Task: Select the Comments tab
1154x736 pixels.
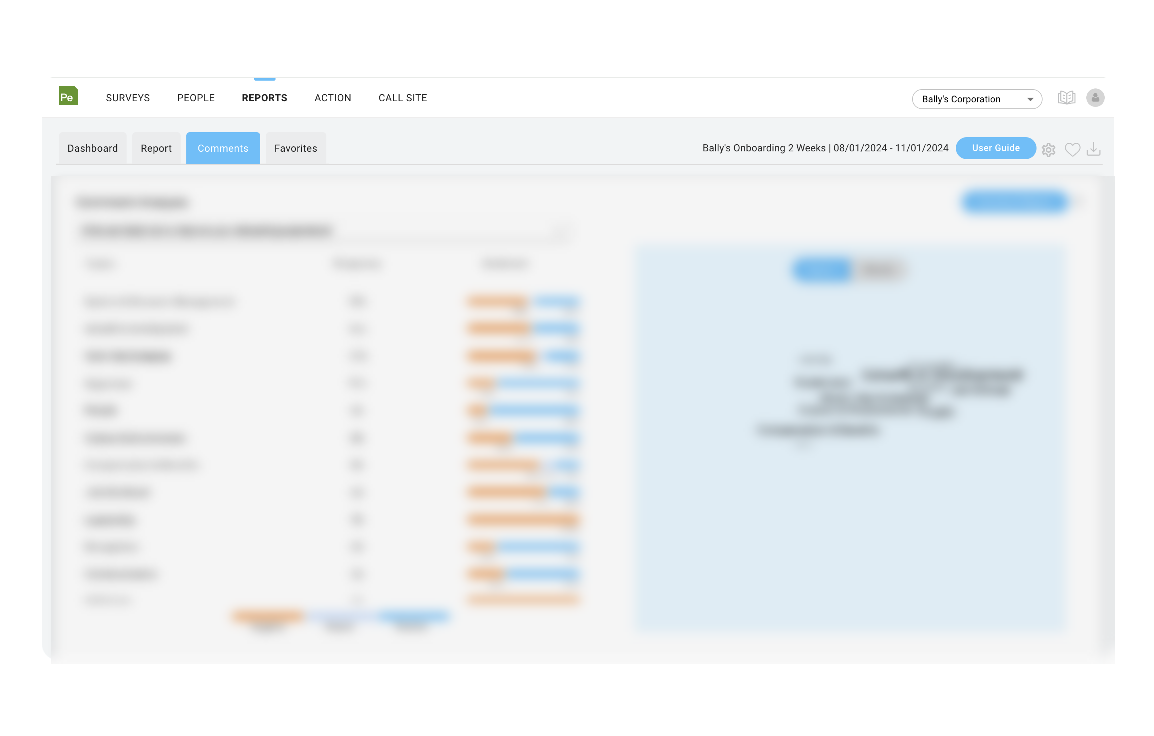Action: pyautogui.click(x=222, y=148)
